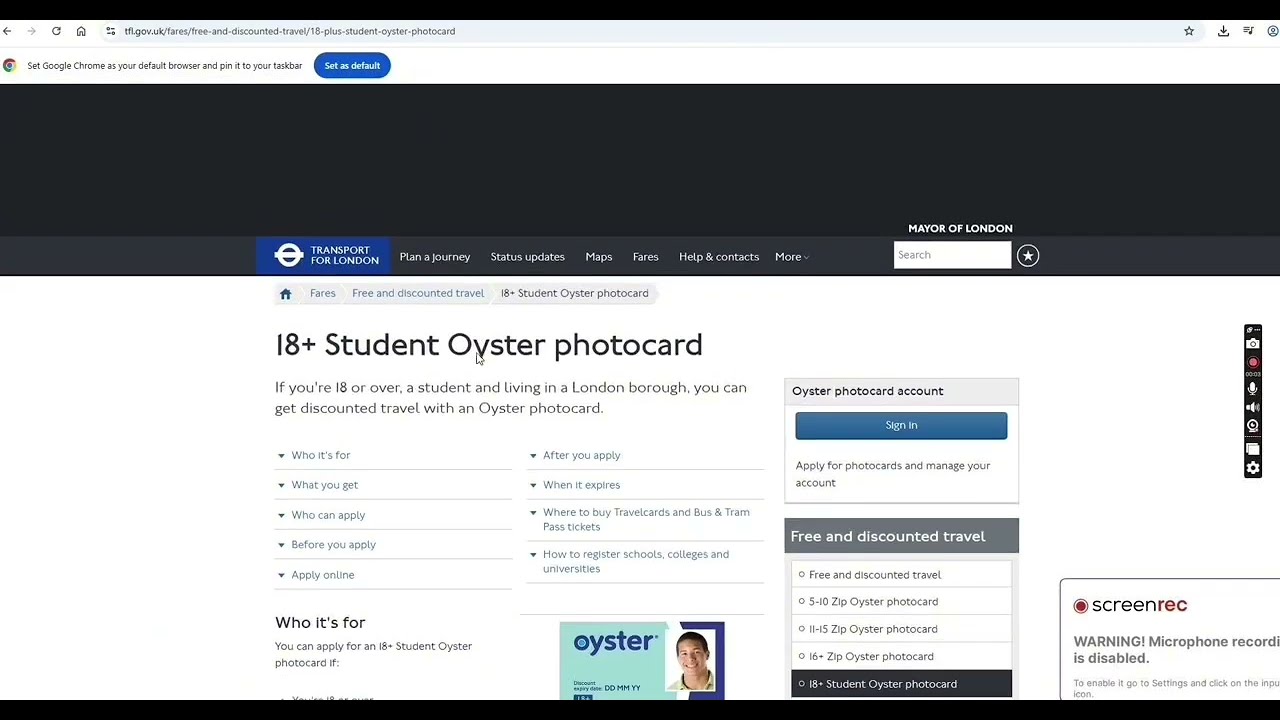This screenshot has width=1280, height=720.
Task: Toggle ScreenRec microphone icon
Action: click(1252, 388)
